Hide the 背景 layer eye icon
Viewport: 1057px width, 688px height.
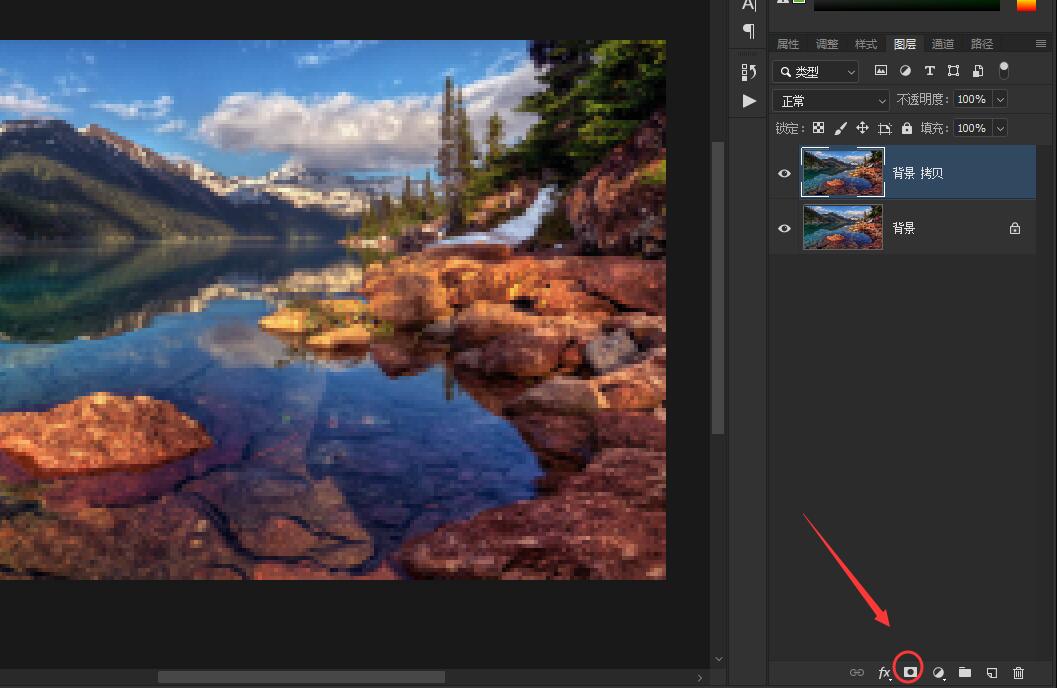(784, 228)
